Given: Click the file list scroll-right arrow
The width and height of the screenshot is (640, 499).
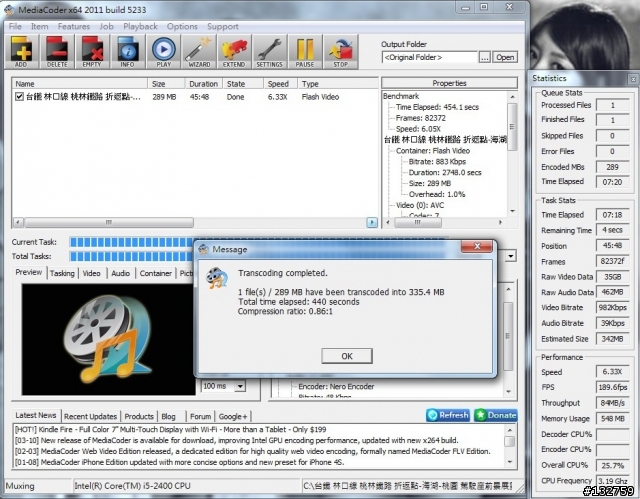Looking at the screenshot, I should [372, 223].
